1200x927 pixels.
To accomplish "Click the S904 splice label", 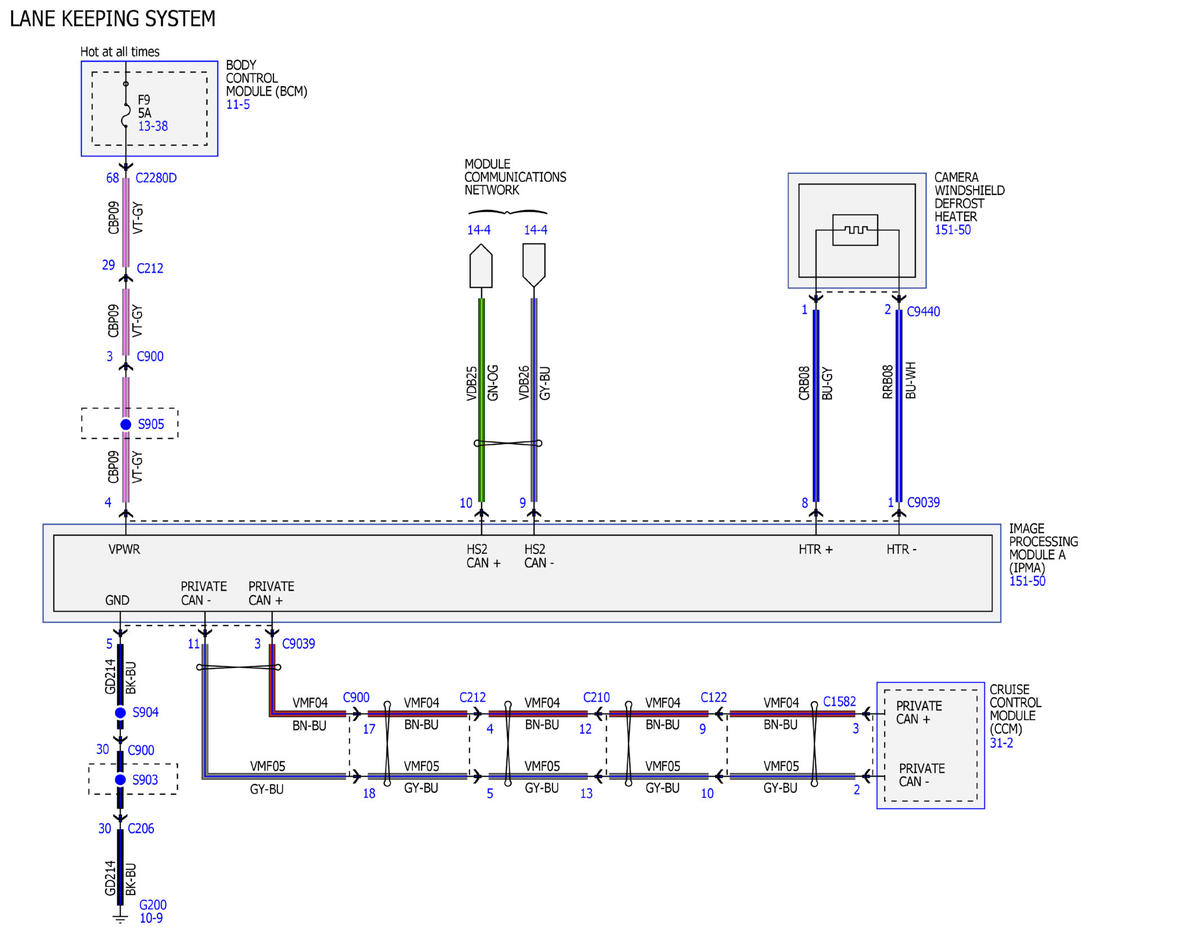I will point(146,713).
